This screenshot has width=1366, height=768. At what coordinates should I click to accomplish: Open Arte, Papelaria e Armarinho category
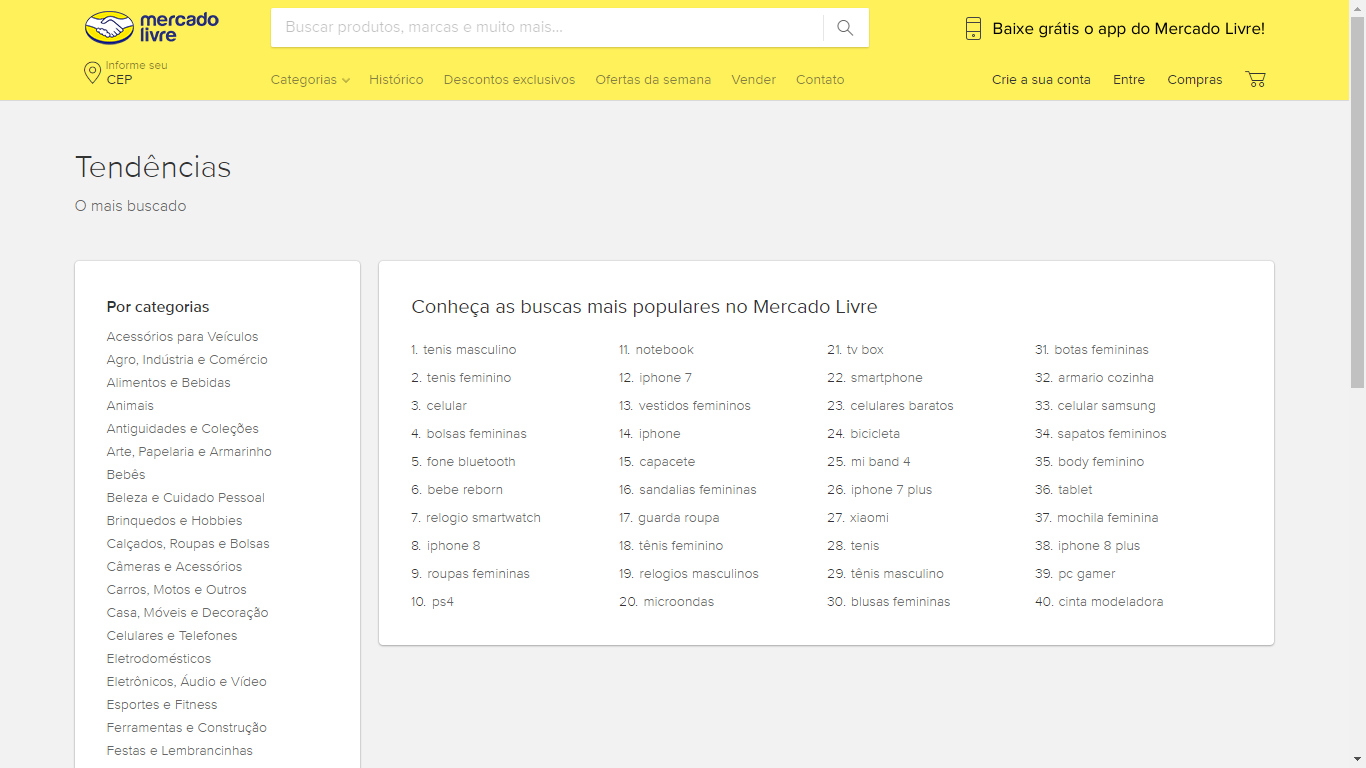click(x=189, y=452)
